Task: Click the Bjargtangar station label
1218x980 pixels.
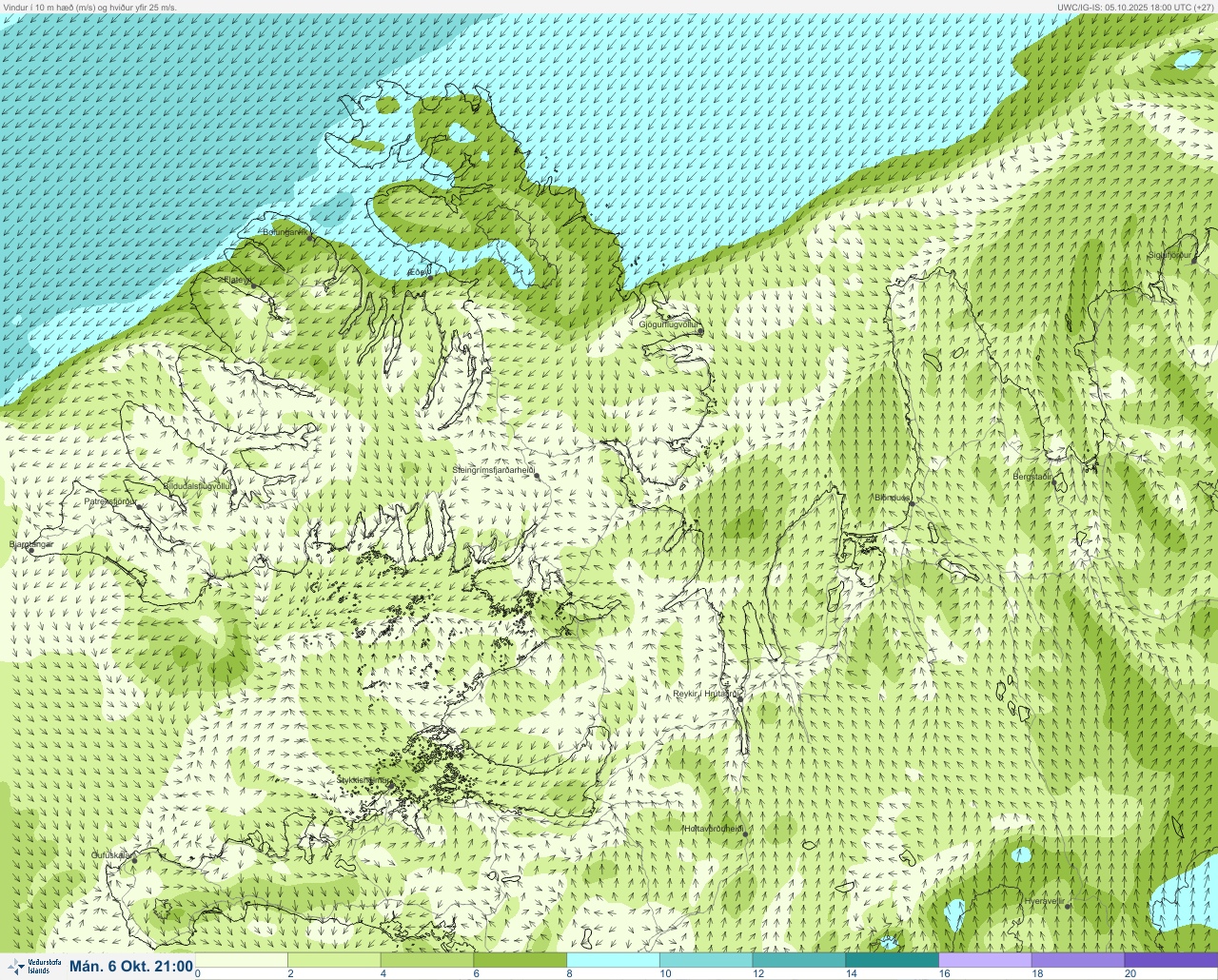Action: (x=30, y=544)
